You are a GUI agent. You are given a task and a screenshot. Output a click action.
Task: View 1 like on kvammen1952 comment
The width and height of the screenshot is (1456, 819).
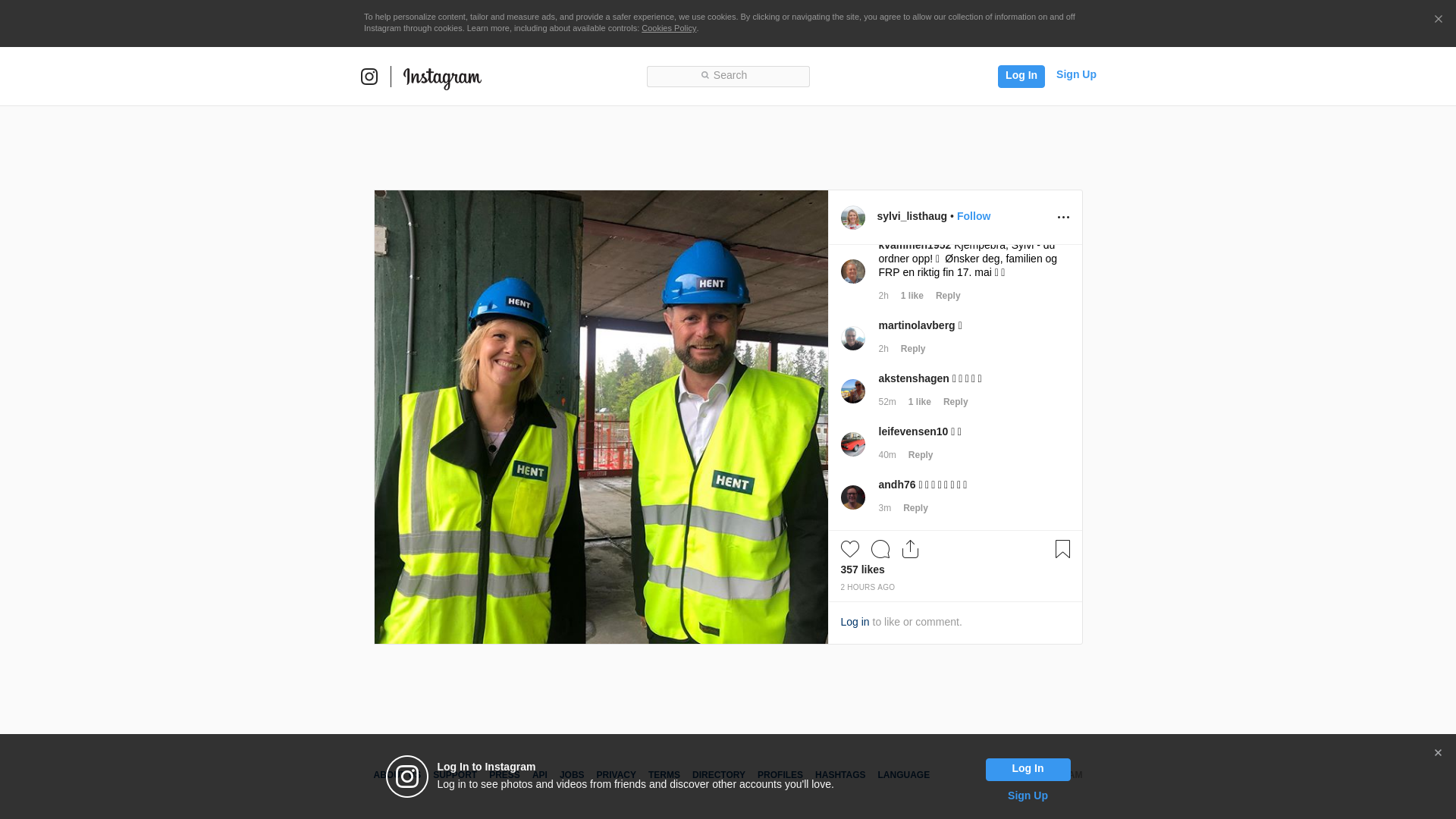pos(912,296)
